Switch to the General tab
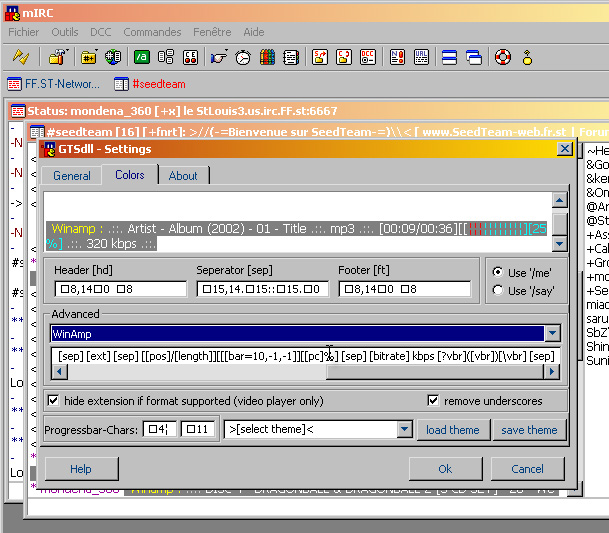Image resolution: width=609 pixels, height=533 pixels. [x=72, y=176]
